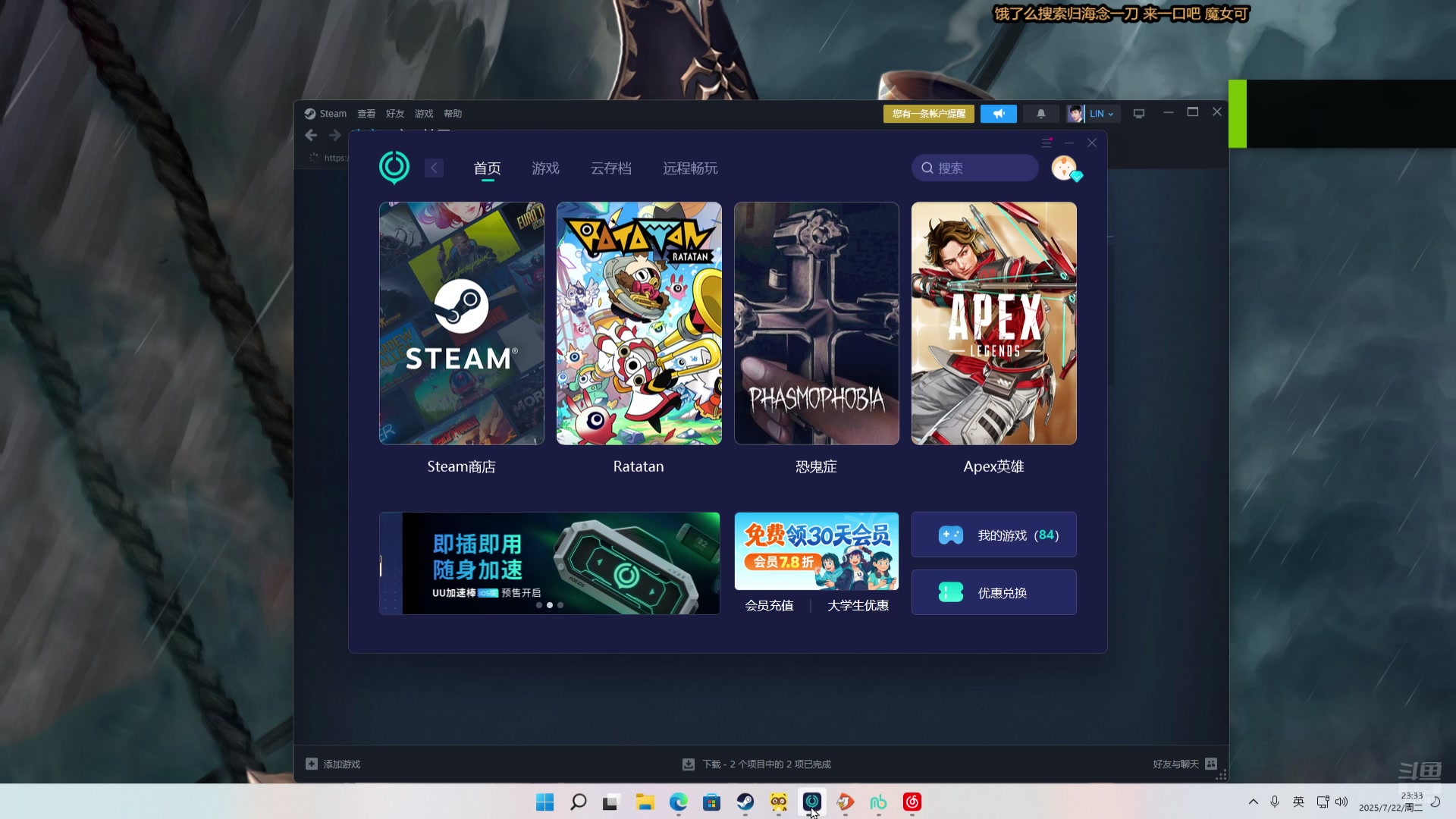Select the 远程畅玩 tab
Screen dimensions: 1456x819
tap(690, 168)
